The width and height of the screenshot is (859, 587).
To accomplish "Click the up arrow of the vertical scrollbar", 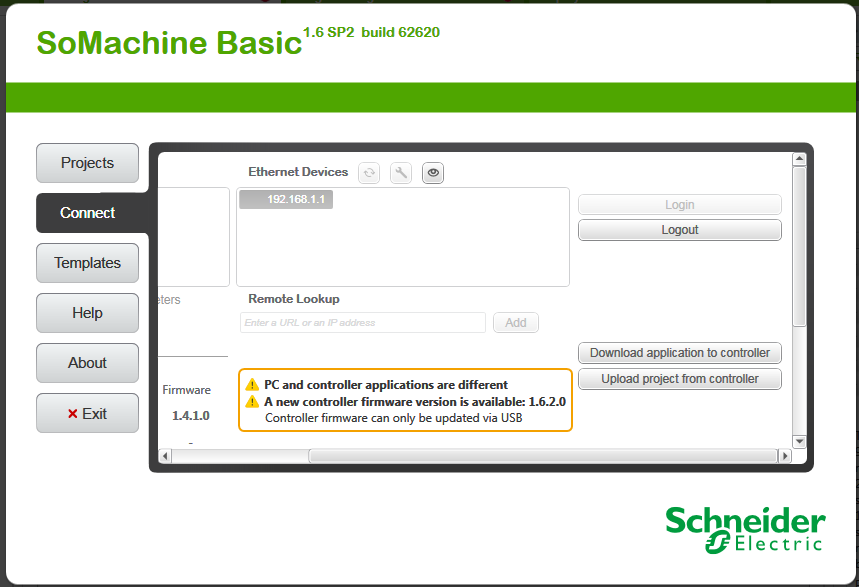I will (799, 158).
